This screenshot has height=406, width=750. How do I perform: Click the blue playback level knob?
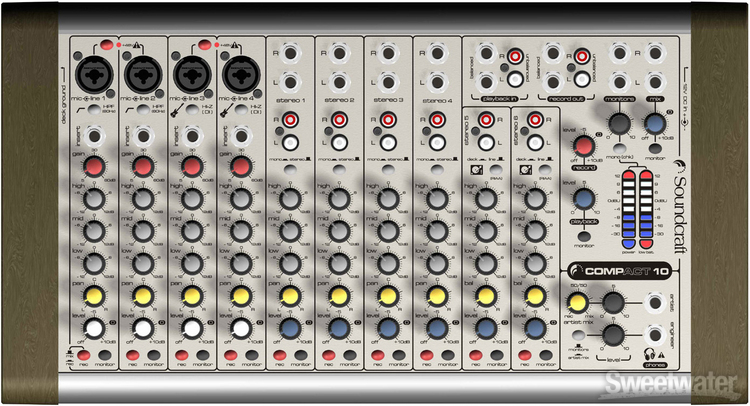click(584, 199)
